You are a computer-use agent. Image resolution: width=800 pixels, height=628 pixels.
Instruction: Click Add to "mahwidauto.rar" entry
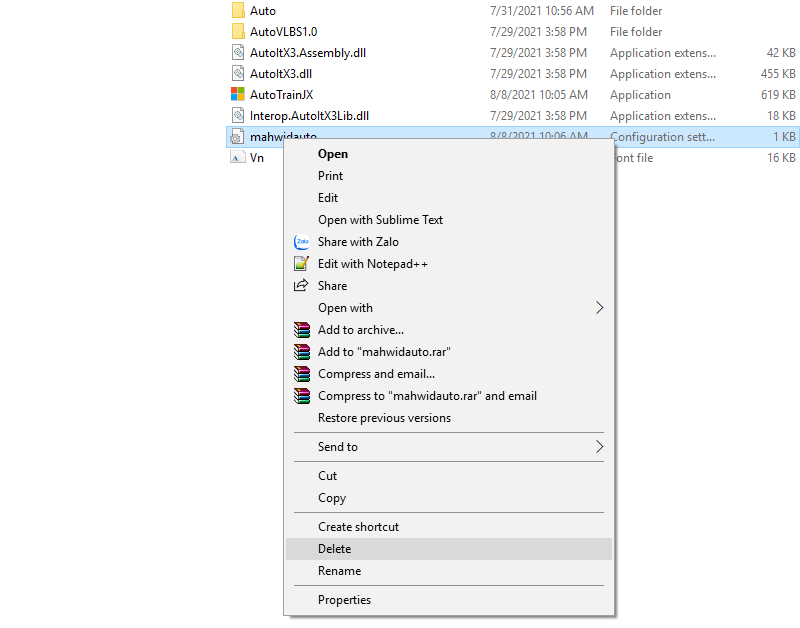click(x=384, y=352)
